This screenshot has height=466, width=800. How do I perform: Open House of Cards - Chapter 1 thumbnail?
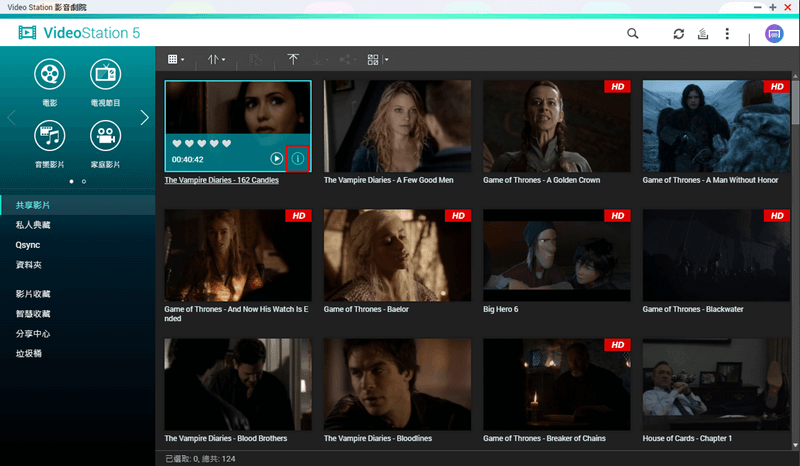pyautogui.click(x=716, y=384)
